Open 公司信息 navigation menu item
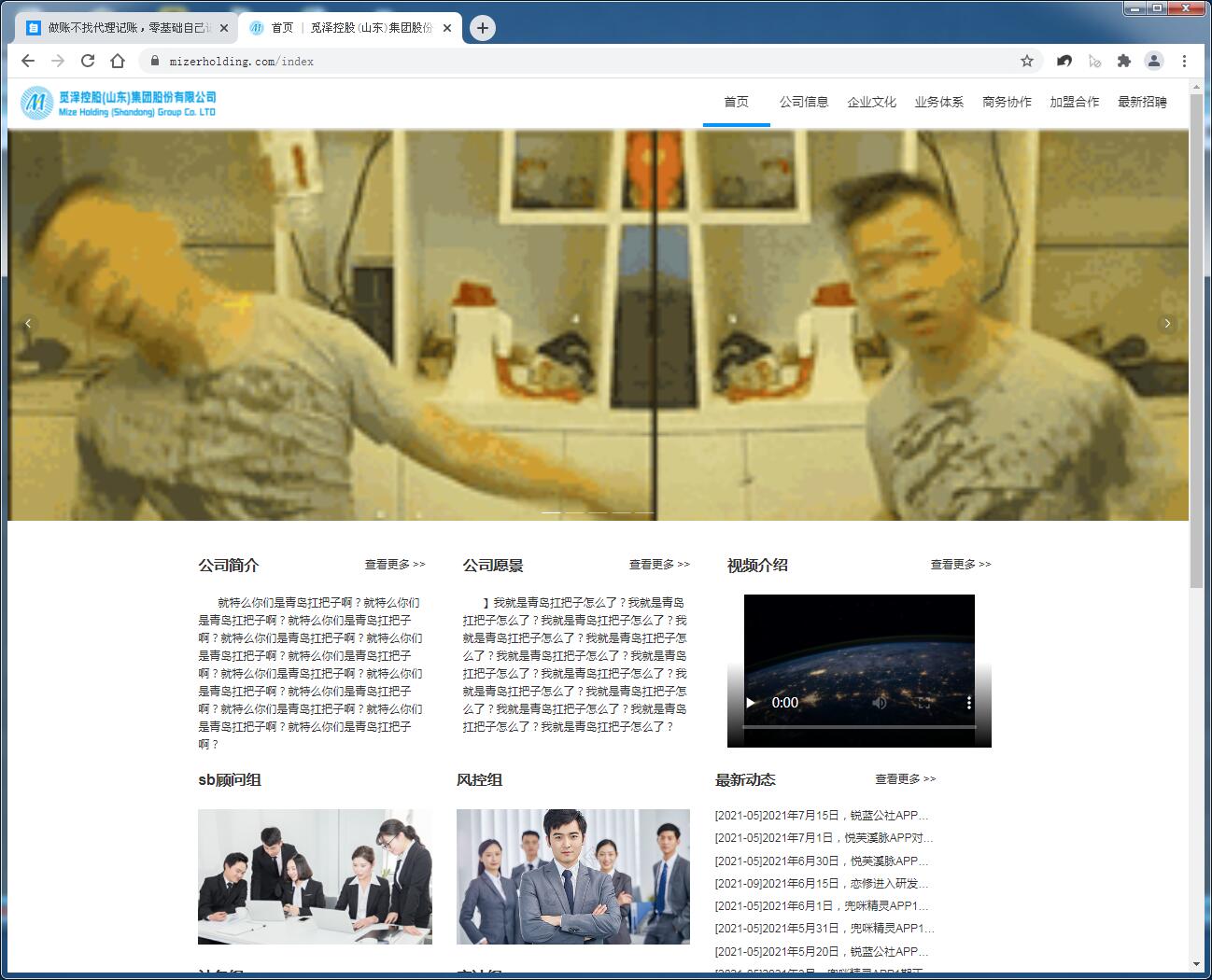 pyautogui.click(x=804, y=102)
